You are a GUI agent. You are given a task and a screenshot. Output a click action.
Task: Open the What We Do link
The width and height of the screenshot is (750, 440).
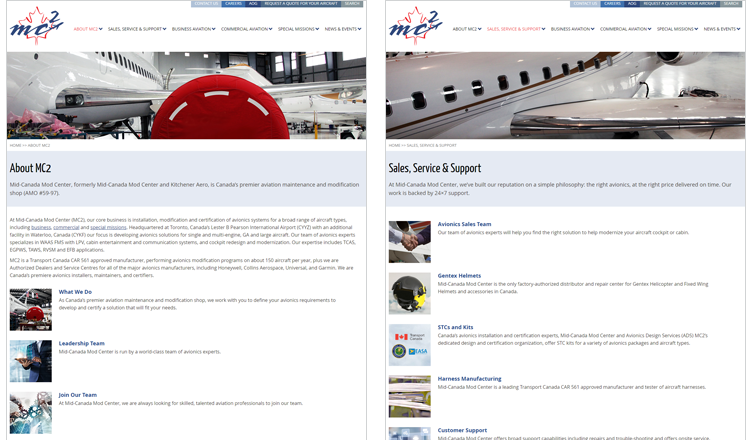point(75,292)
